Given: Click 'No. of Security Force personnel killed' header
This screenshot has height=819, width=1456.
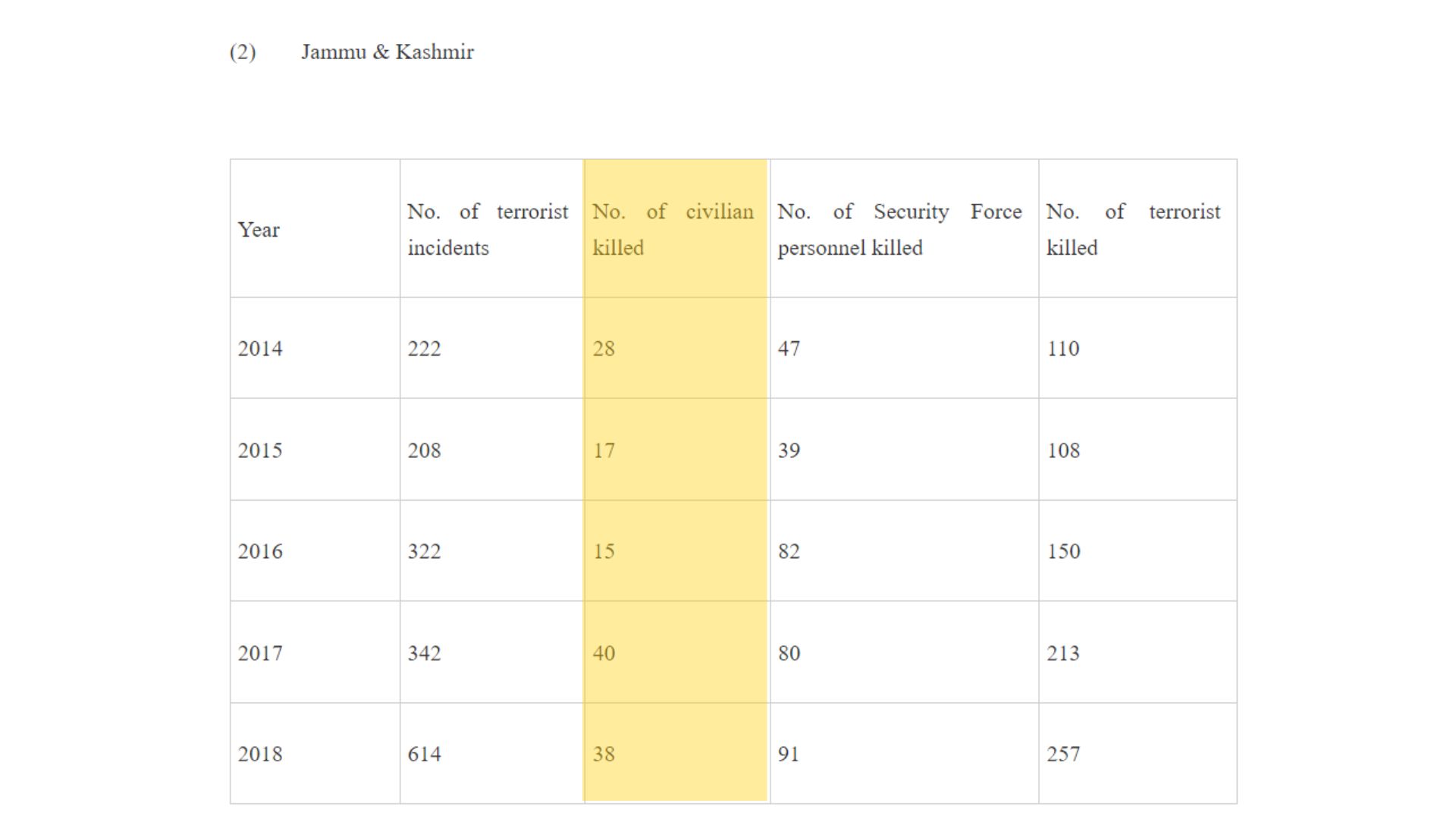Looking at the screenshot, I should pos(899,229).
